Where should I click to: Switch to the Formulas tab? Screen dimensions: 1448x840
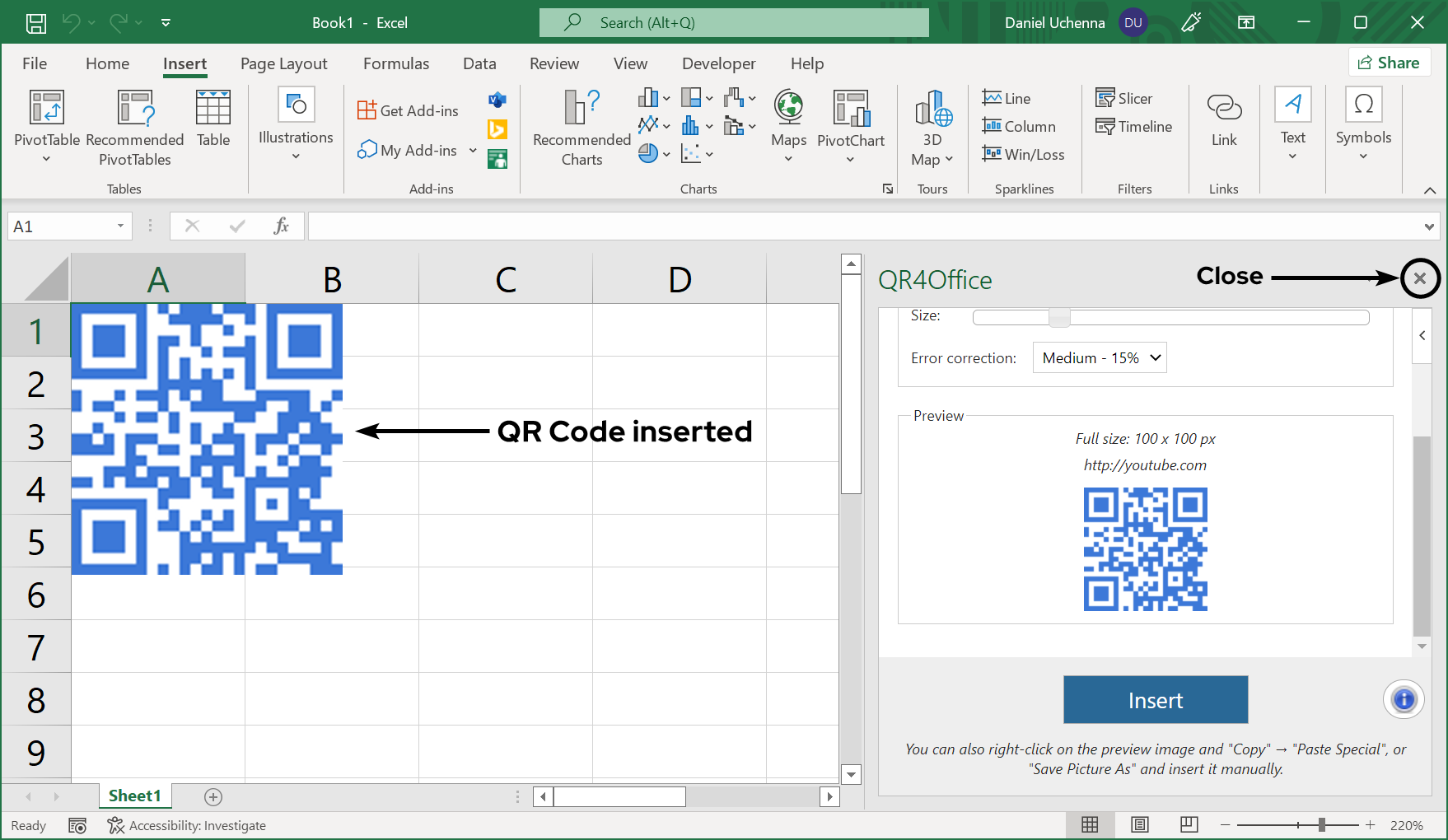(x=395, y=63)
